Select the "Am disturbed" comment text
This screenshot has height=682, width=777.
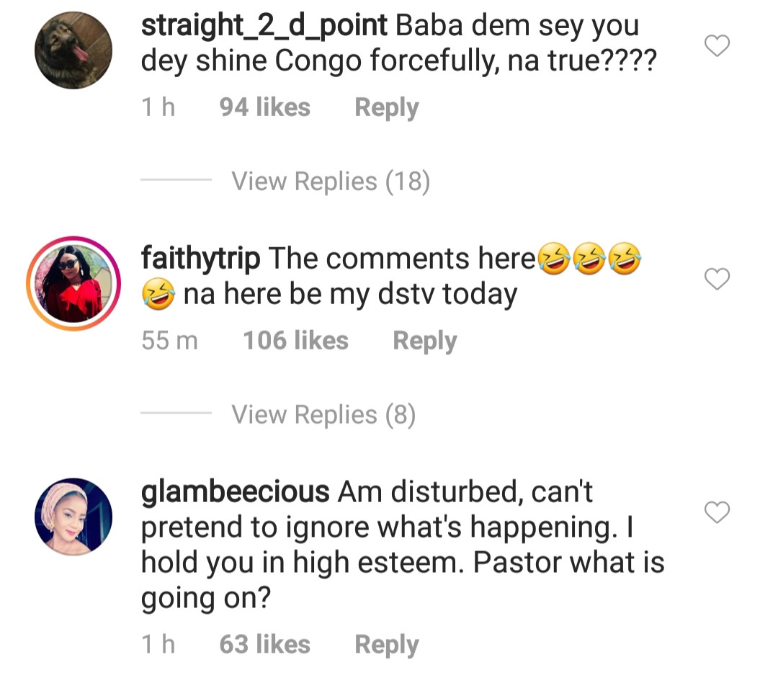(400, 545)
